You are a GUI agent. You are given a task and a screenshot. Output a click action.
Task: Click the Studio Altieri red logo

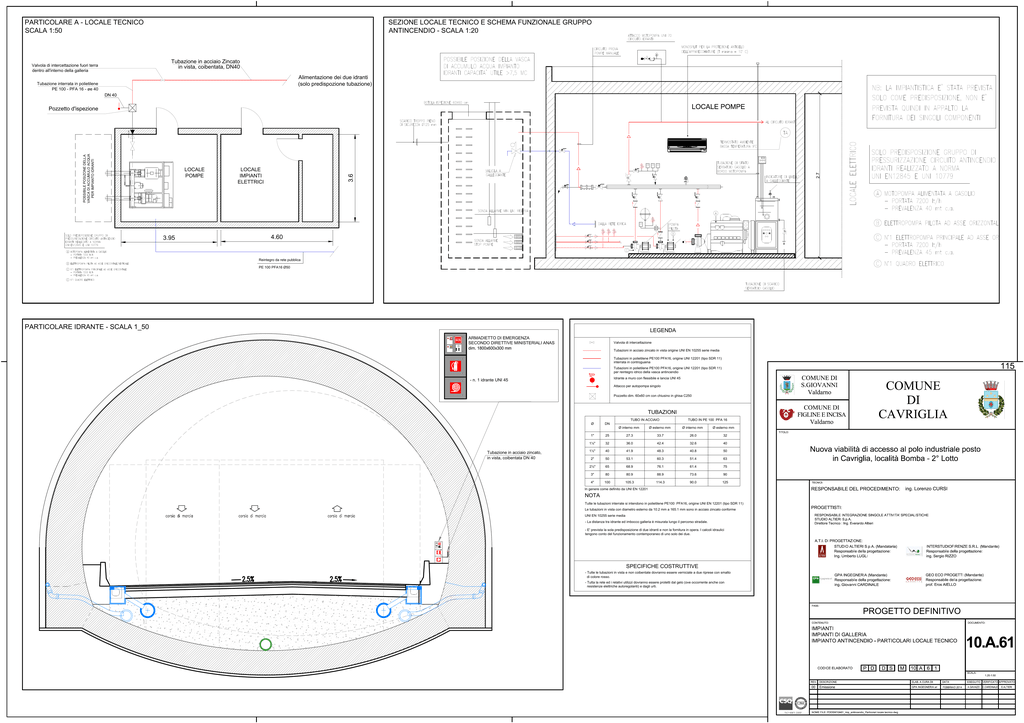(823, 549)
